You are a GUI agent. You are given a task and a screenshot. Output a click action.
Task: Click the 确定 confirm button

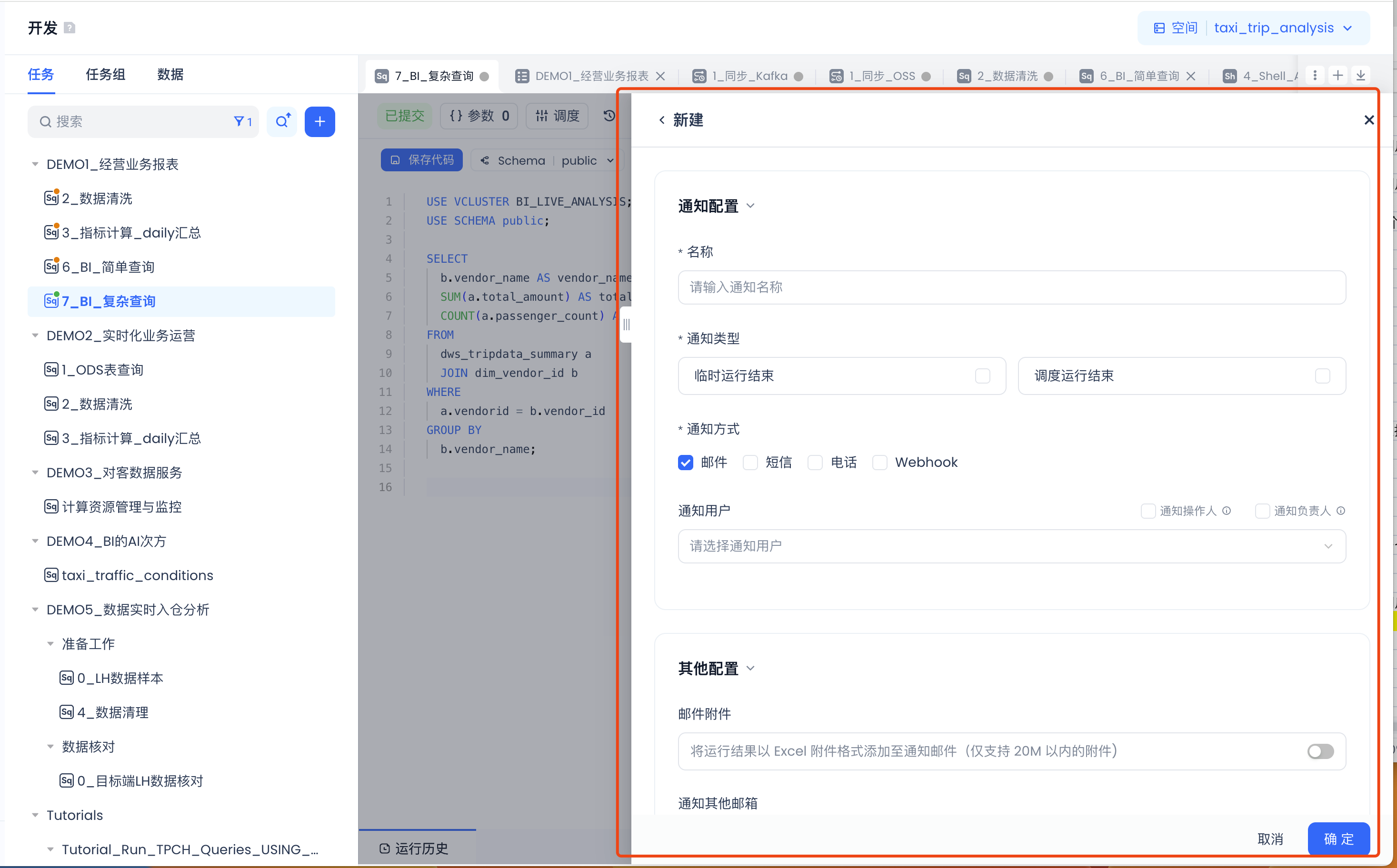click(1338, 838)
